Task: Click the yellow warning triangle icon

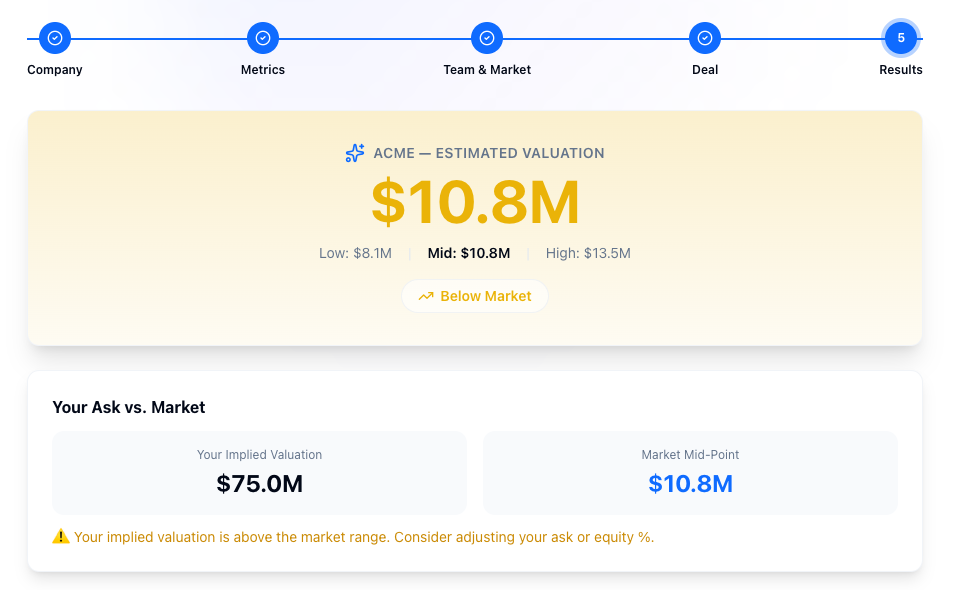Action: tap(61, 536)
